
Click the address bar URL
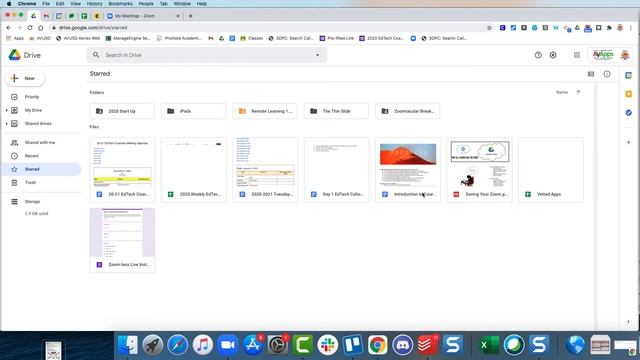point(93,28)
